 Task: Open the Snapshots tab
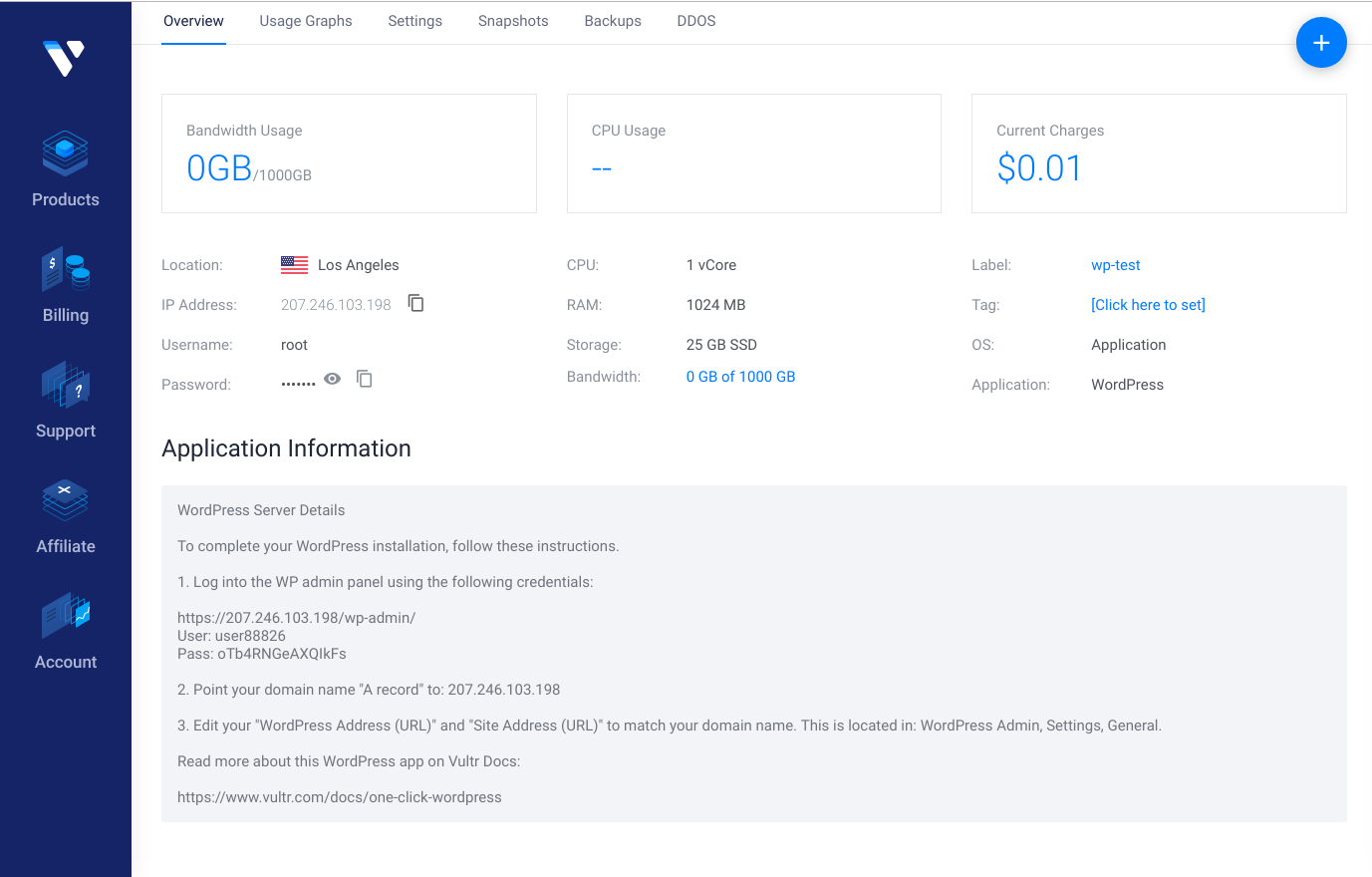pyautogui.click(x=513, y=21)
